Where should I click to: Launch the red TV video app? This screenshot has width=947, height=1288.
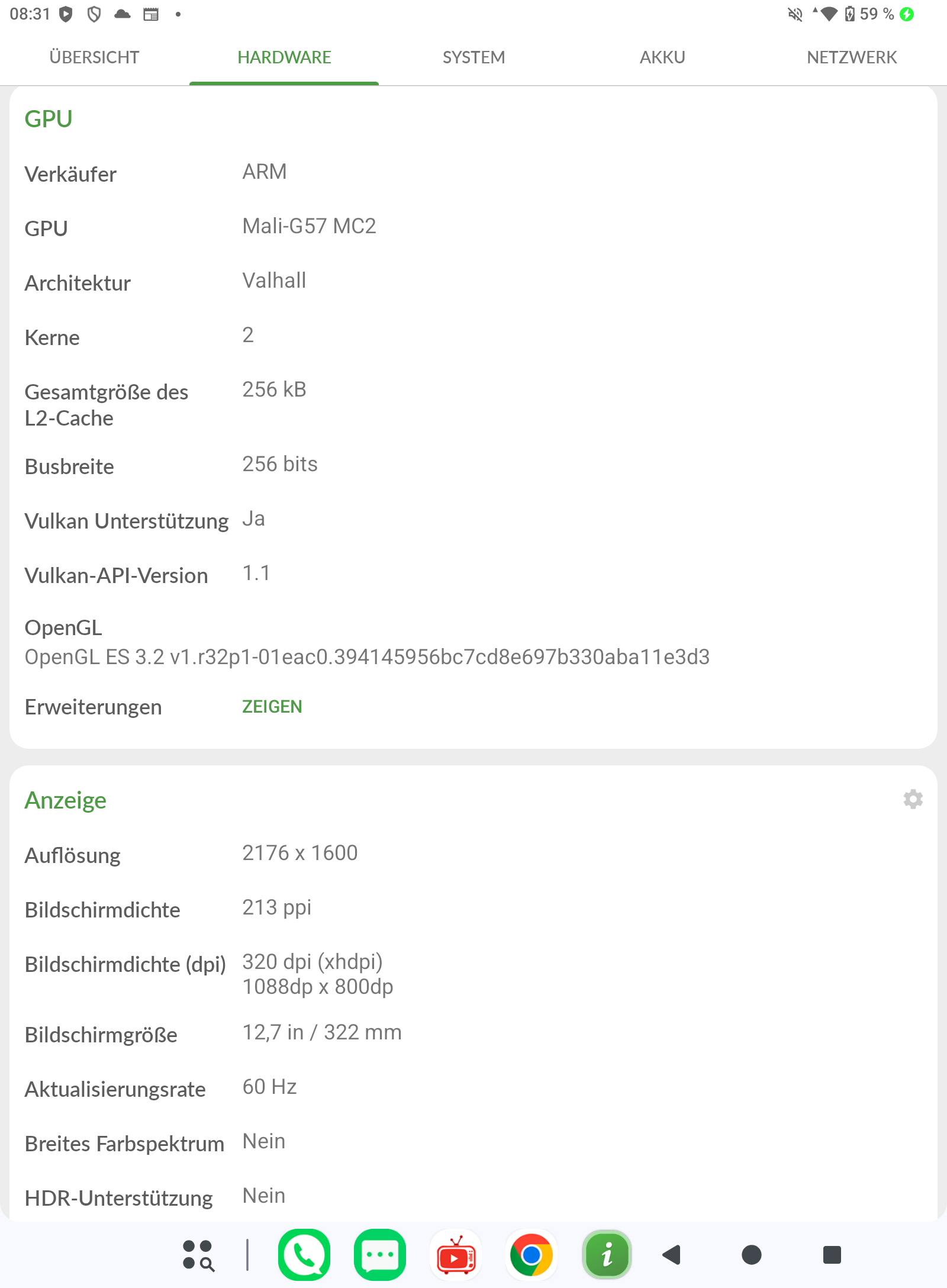pyautogui.click(x=456, y=1255)
